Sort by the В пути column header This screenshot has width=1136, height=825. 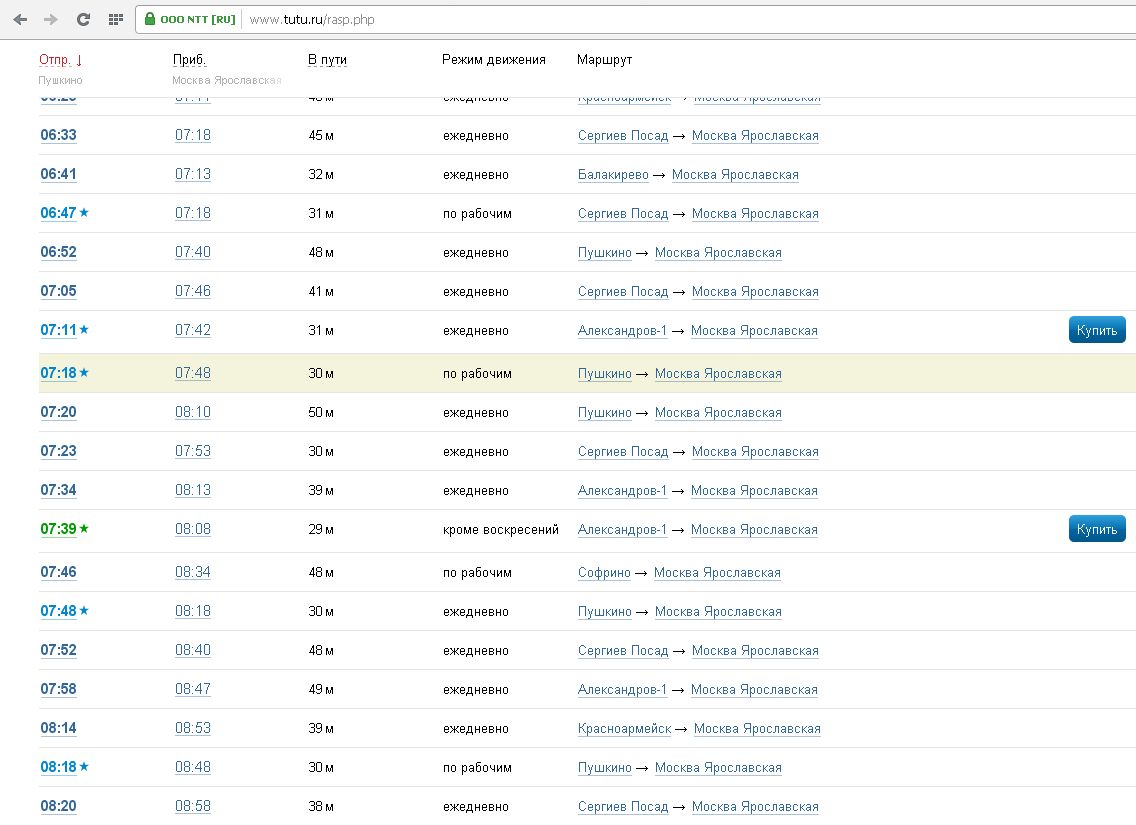[327, 59]
